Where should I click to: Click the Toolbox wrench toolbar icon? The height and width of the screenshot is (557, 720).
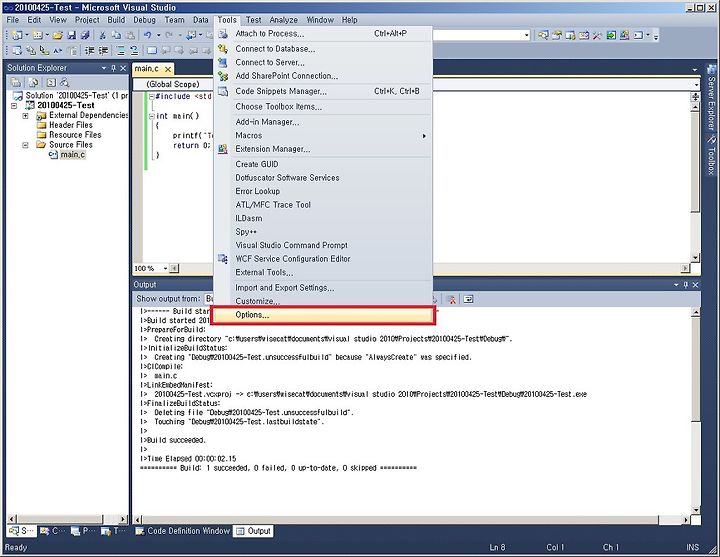coord(597,35)
